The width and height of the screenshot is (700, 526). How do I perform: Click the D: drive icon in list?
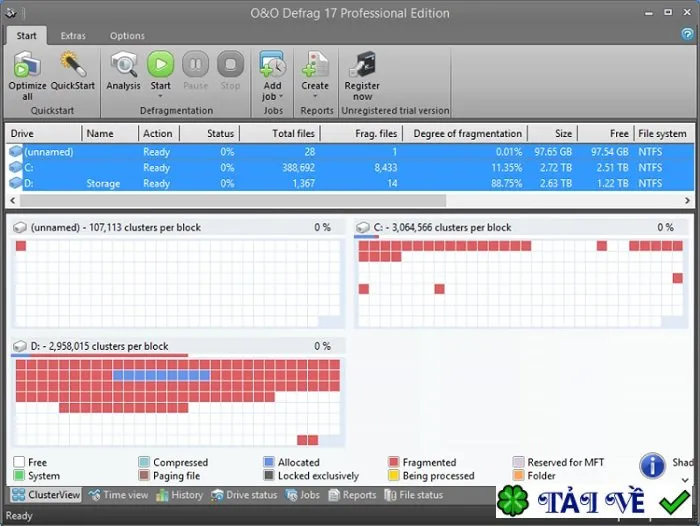[x=16, y=183]
